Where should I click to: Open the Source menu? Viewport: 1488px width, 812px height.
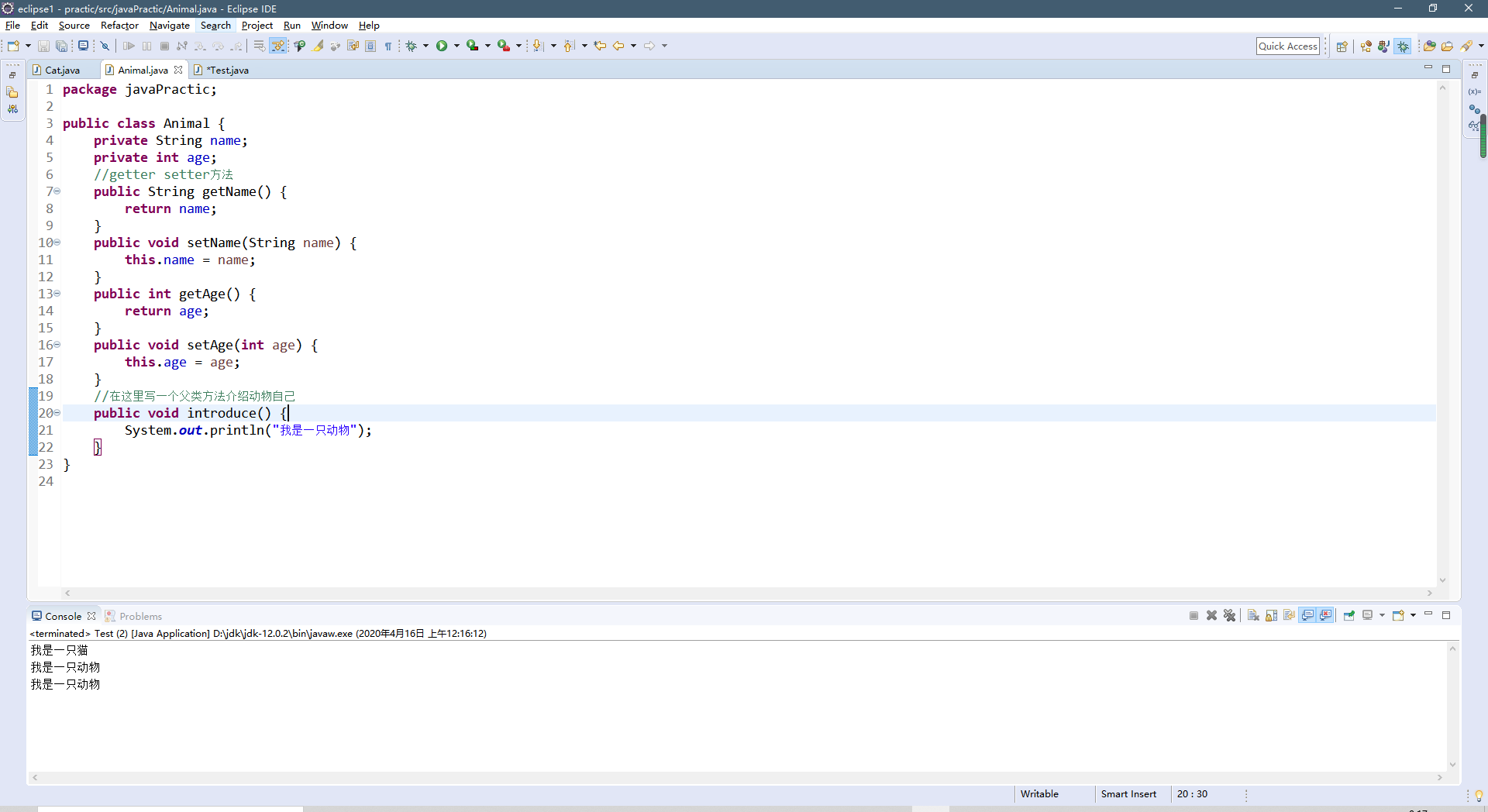(x=74, y=26)
